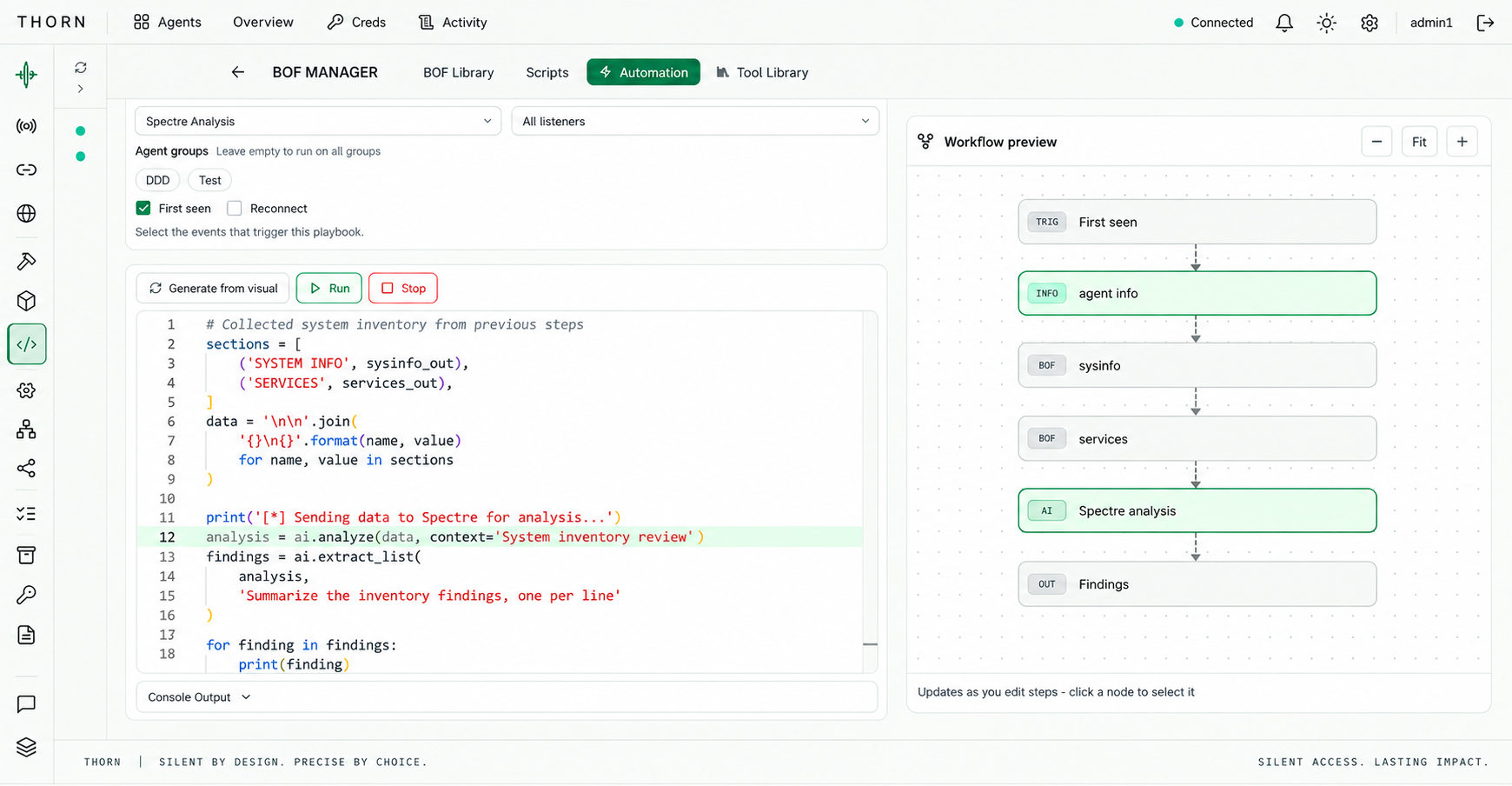The width and height of the screenshot is (1512, 786).
Task: Open the globe icon in sidebar
Action: pos(27,213)
